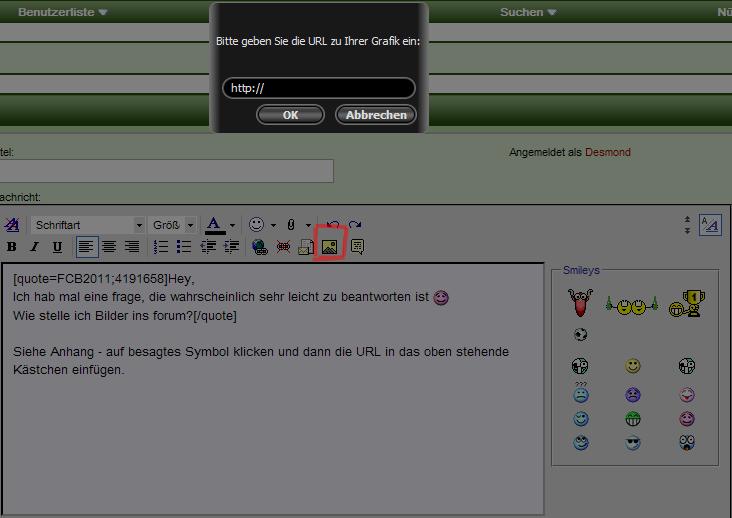Insert the soccer ball smiley
The image size is (732, 518).
[581, 334]
